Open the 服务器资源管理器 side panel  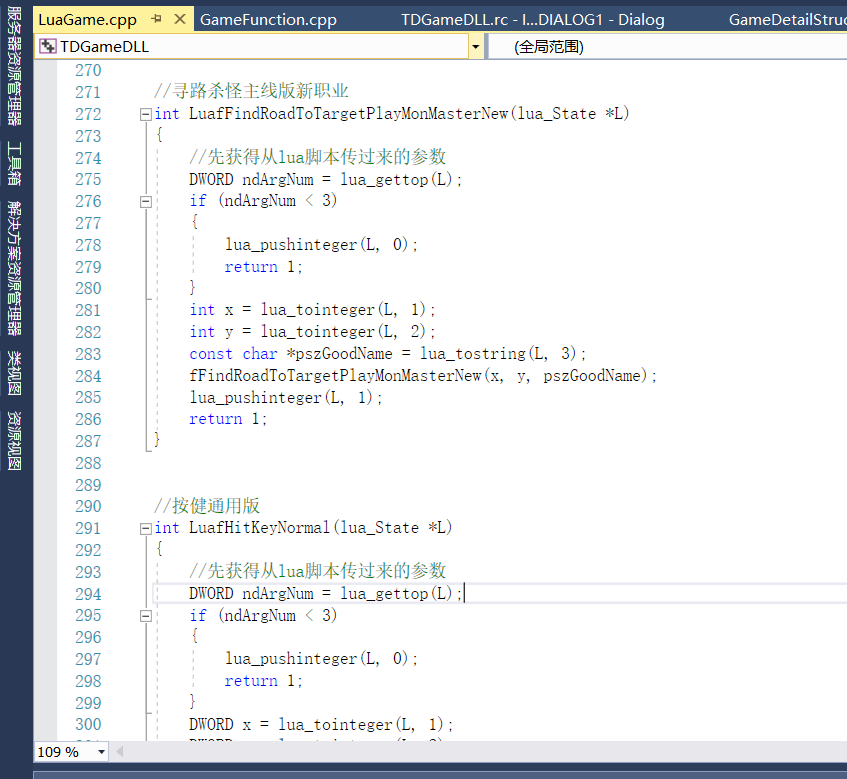pos(14,66)
